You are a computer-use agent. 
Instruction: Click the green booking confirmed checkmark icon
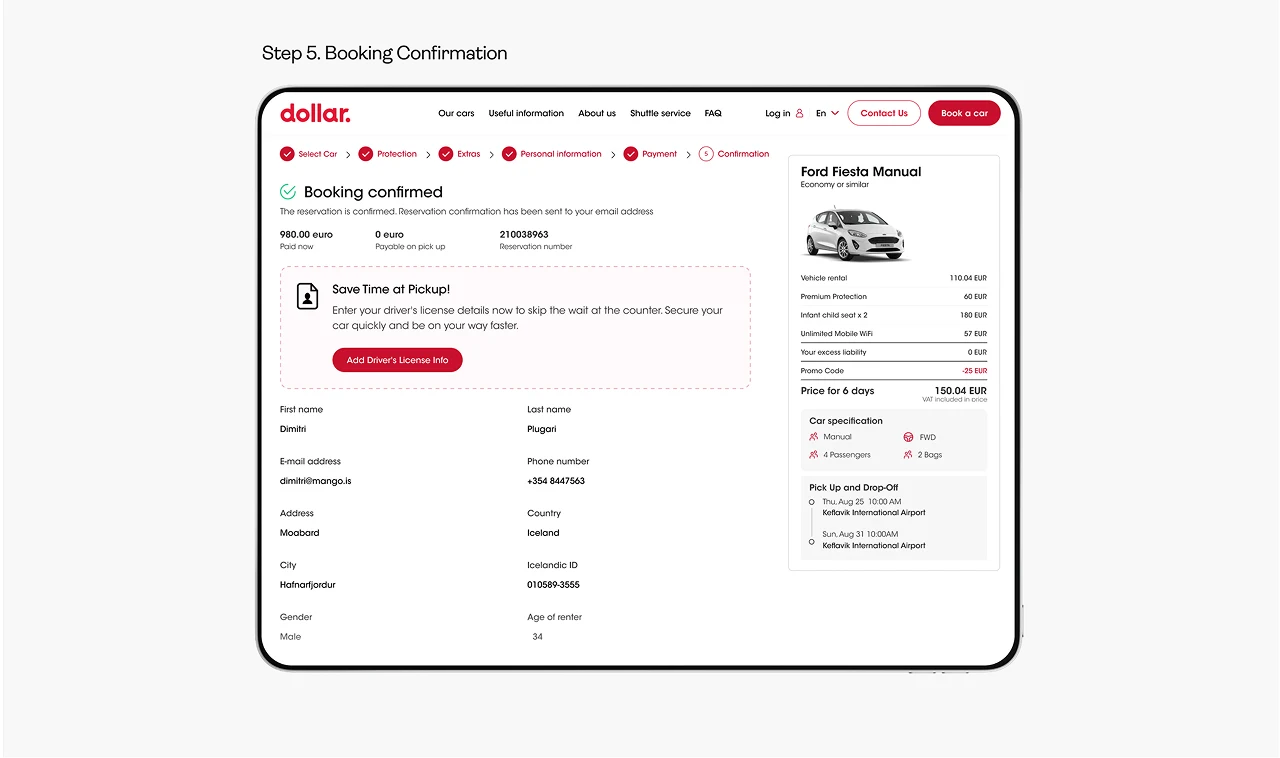point(288,191)
